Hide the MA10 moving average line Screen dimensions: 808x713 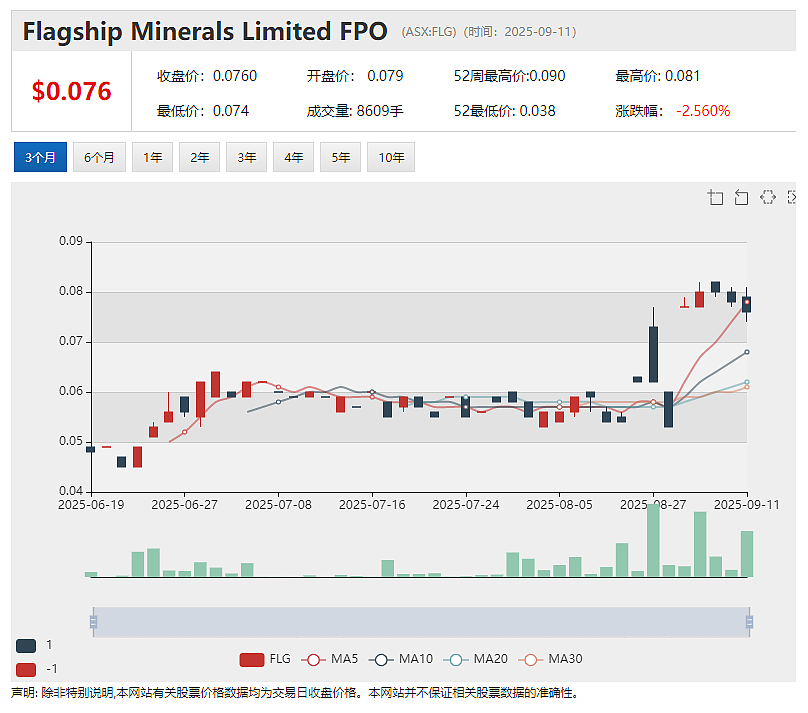(x=401, y=659)
